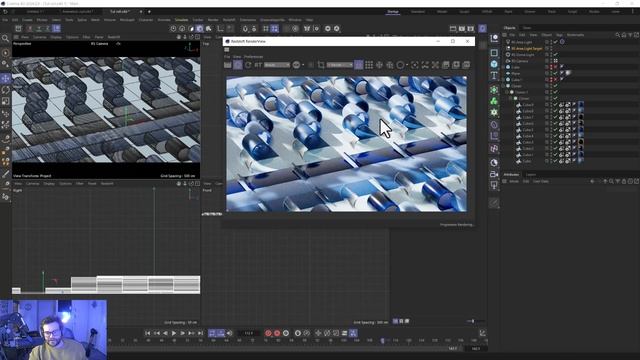Open the Simulate menu in main menu bar
The width and height of the screenshot is (640, 360).
[182, 20]
